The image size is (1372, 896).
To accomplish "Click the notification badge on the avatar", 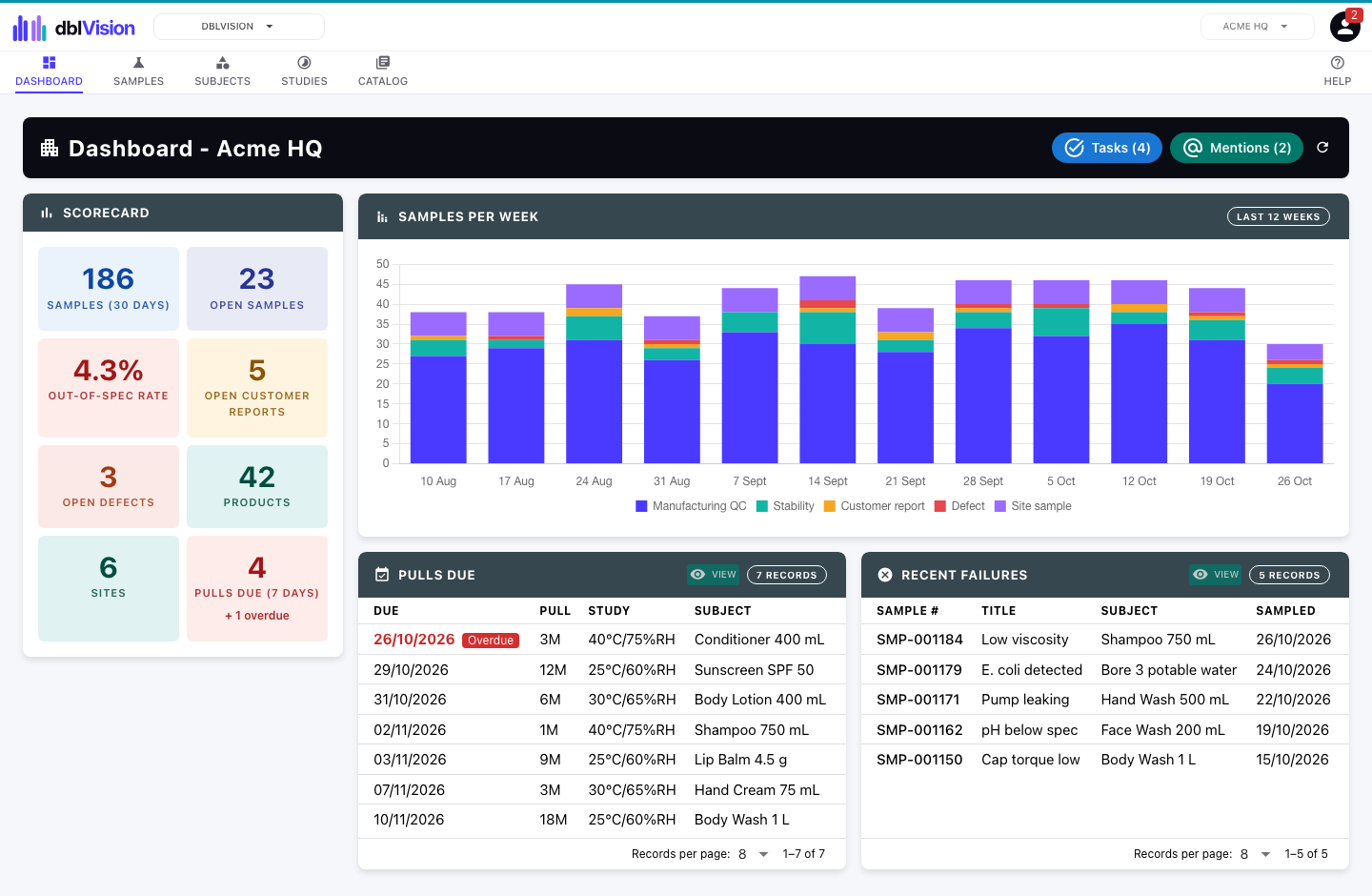I will point(1354,15).
